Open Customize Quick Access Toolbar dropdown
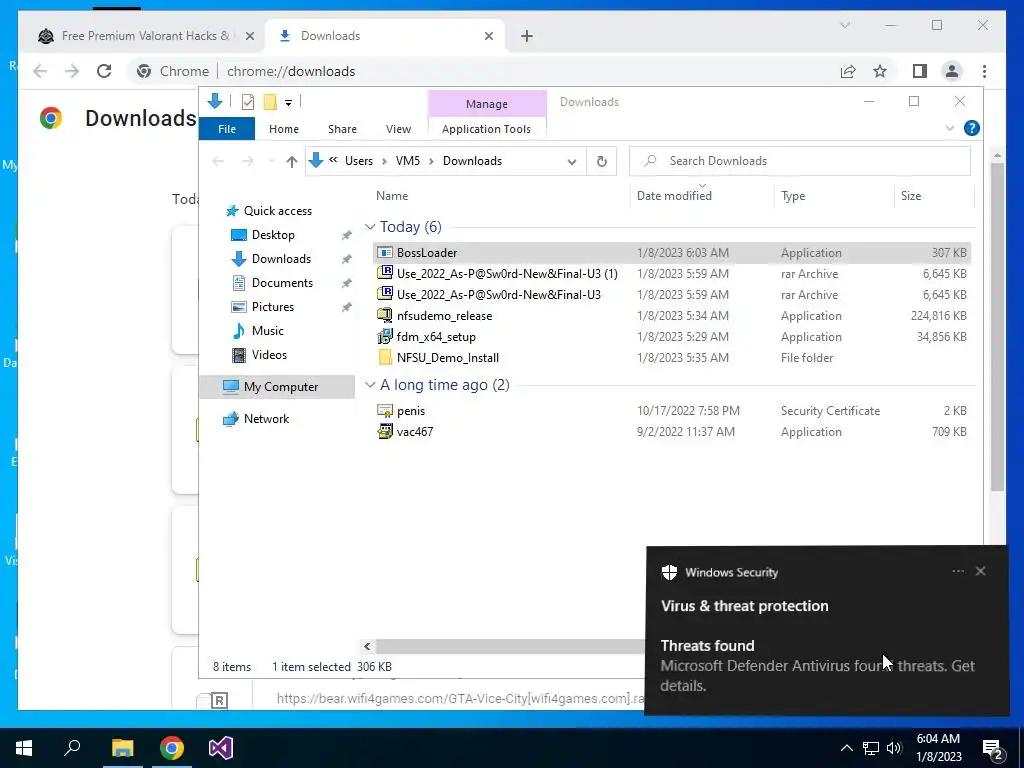 pos(288,103)
